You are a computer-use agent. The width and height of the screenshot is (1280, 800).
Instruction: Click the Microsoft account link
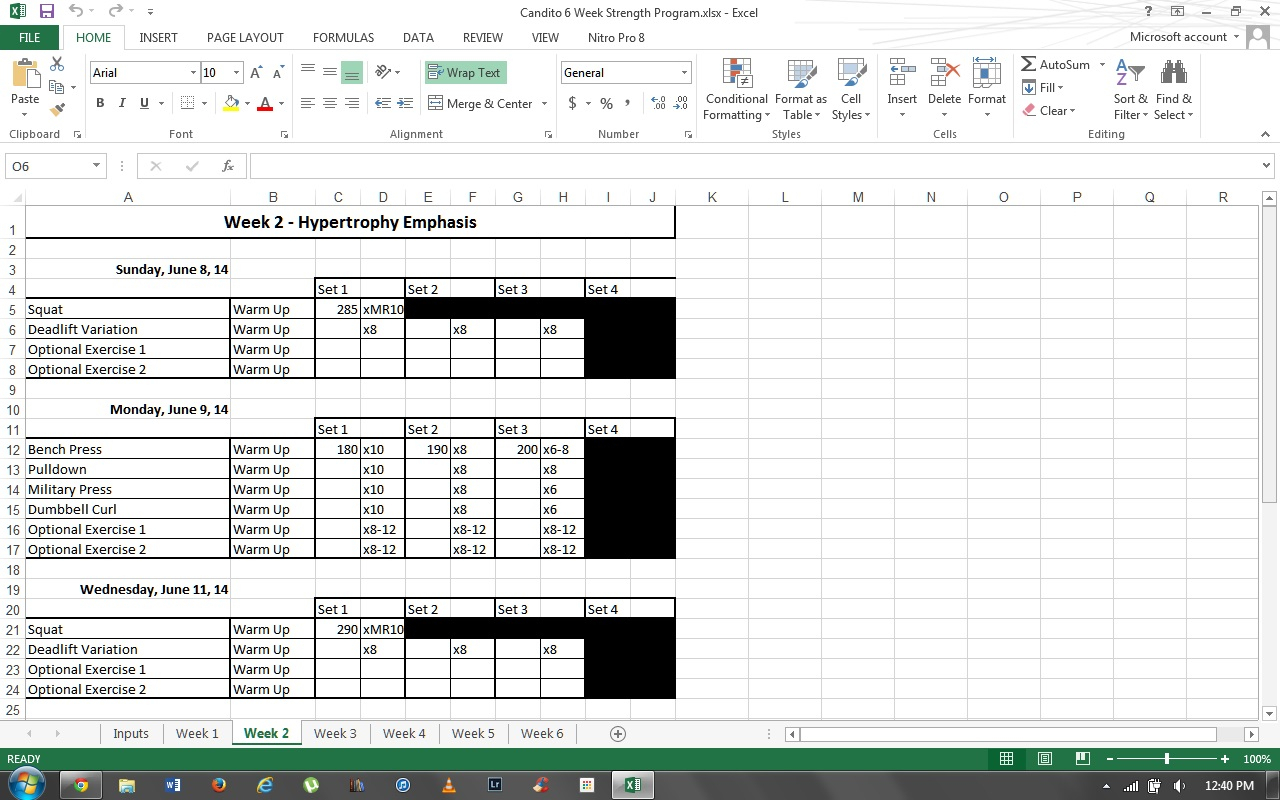pos(1178,37)
